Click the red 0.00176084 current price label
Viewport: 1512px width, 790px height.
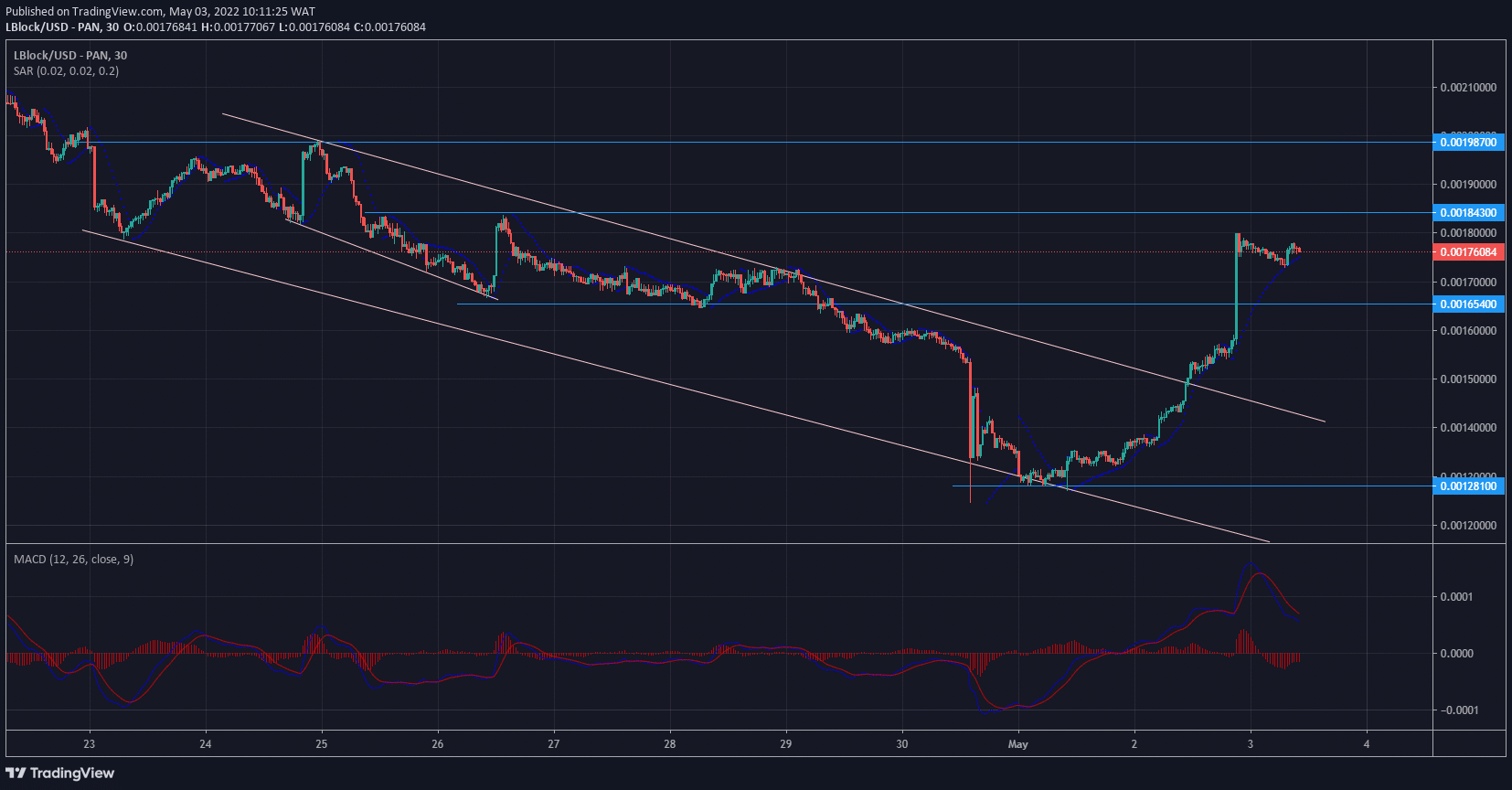[1468, 252]
